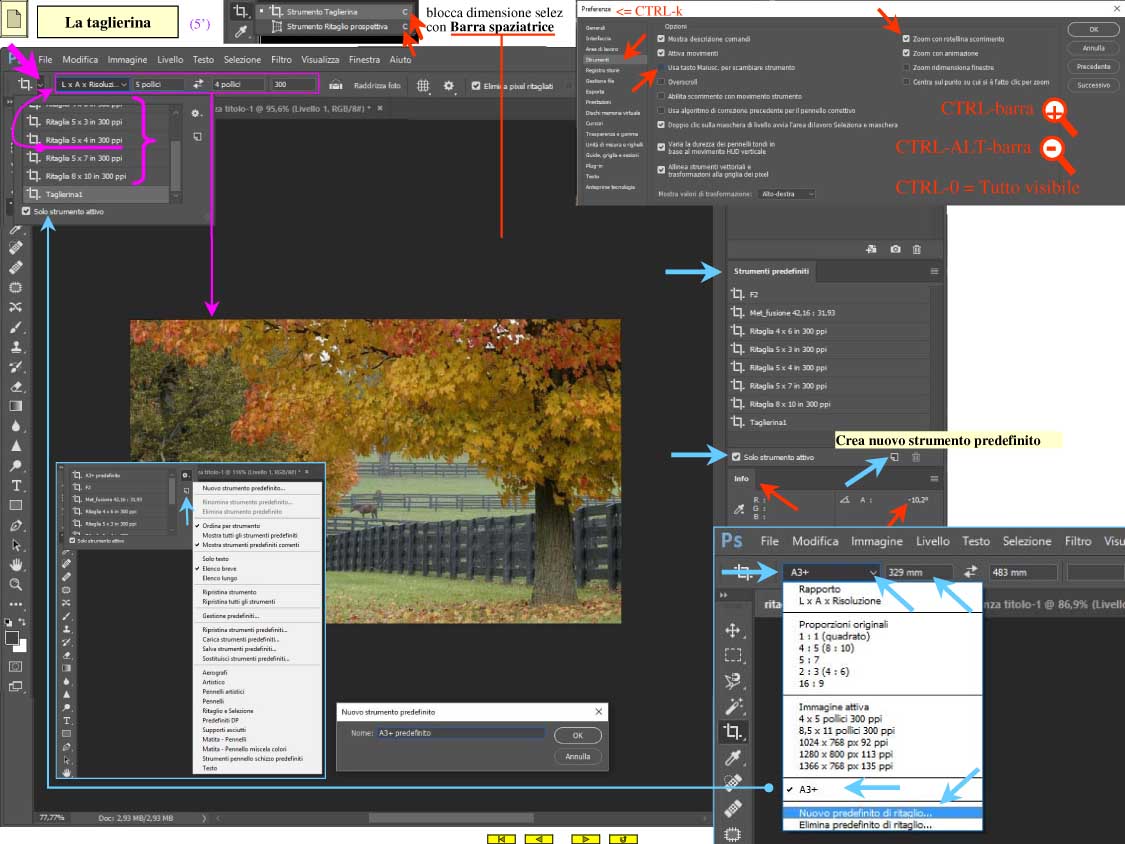The height and width of the screenshot is (844, 1125).
Task: Open the Info panel menu icon
Action: 934,479
